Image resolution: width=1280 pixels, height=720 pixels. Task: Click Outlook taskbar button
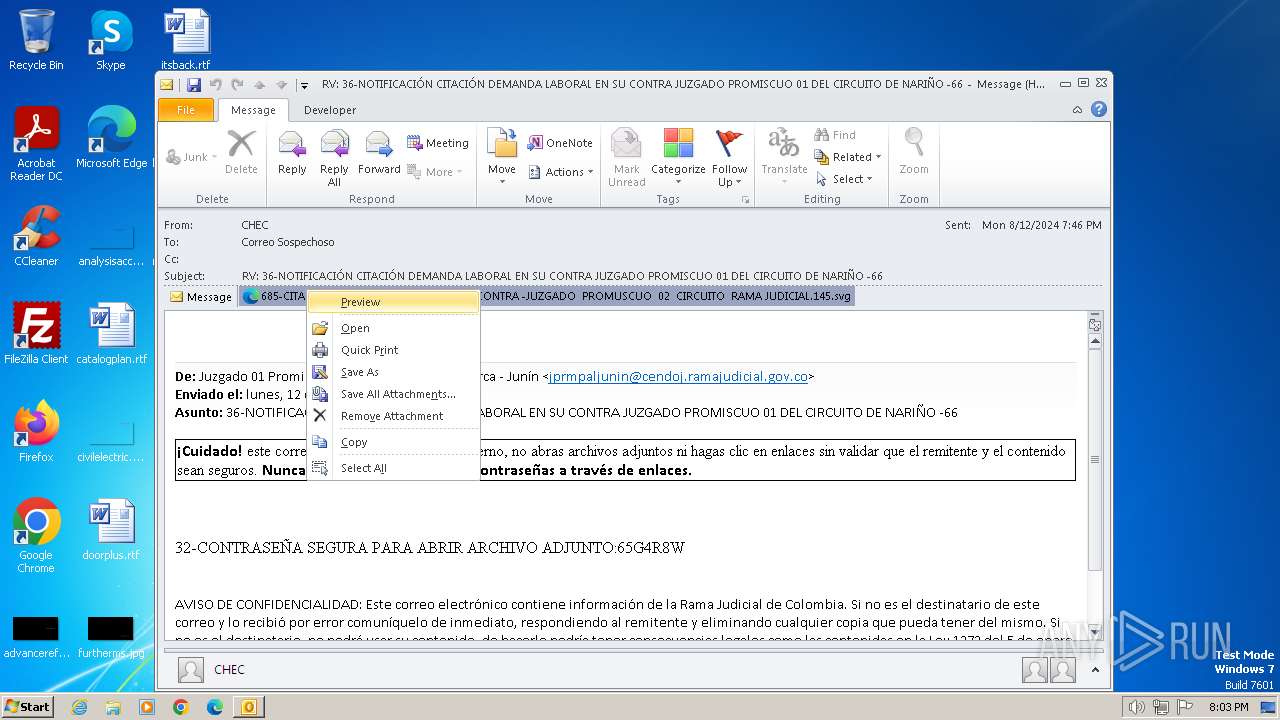coord(248,707)
